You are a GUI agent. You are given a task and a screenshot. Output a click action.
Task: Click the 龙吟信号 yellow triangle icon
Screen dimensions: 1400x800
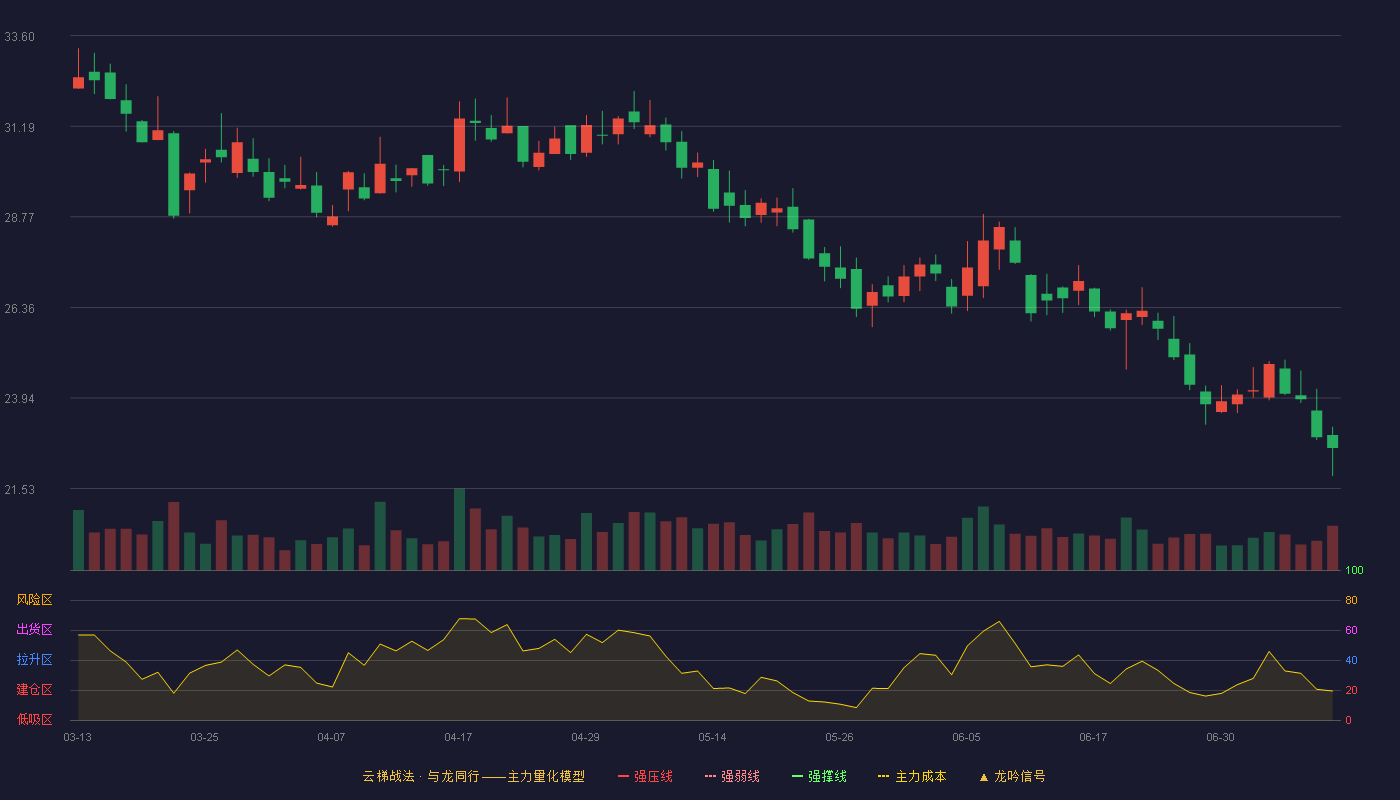click(984, 777)
